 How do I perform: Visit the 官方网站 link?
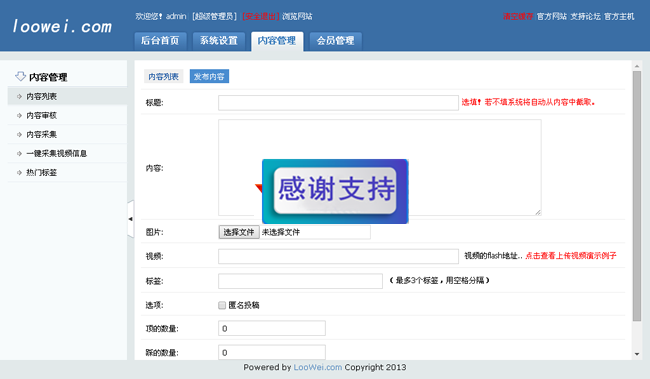tap(551, 16)
